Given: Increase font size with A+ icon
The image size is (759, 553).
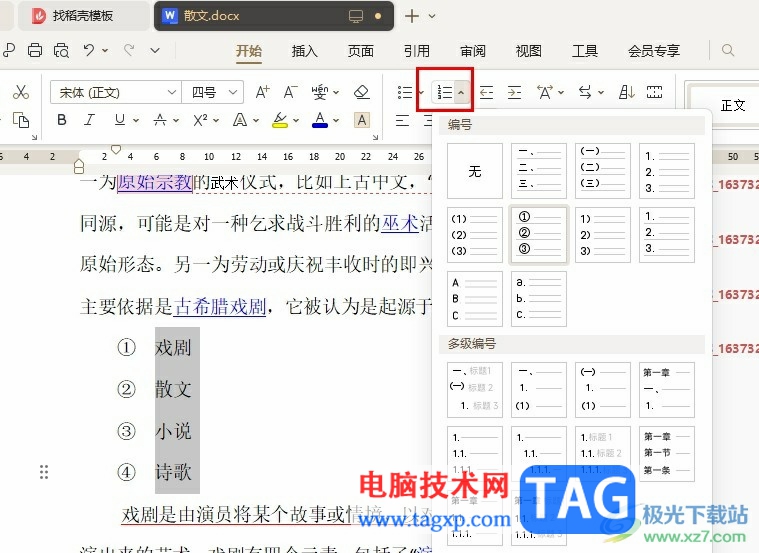Looking at the screenshot, I should click(x=262, y=92).
